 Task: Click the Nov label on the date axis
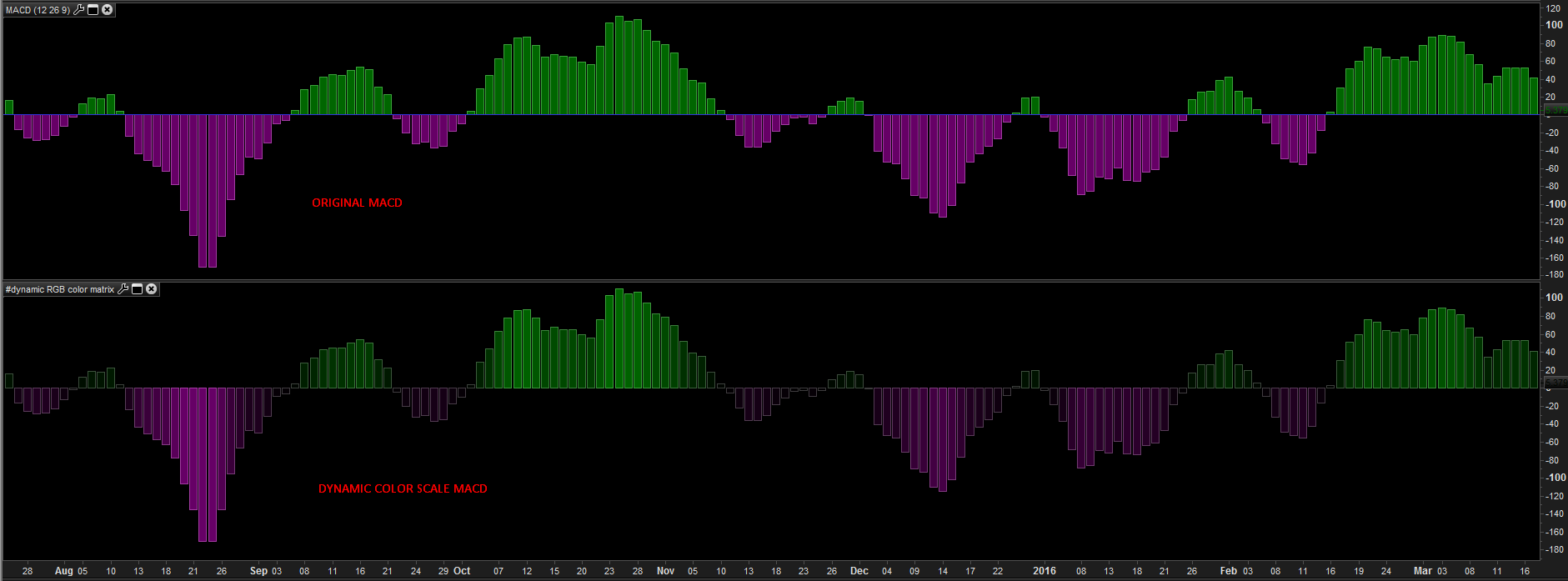click(665, 571)
